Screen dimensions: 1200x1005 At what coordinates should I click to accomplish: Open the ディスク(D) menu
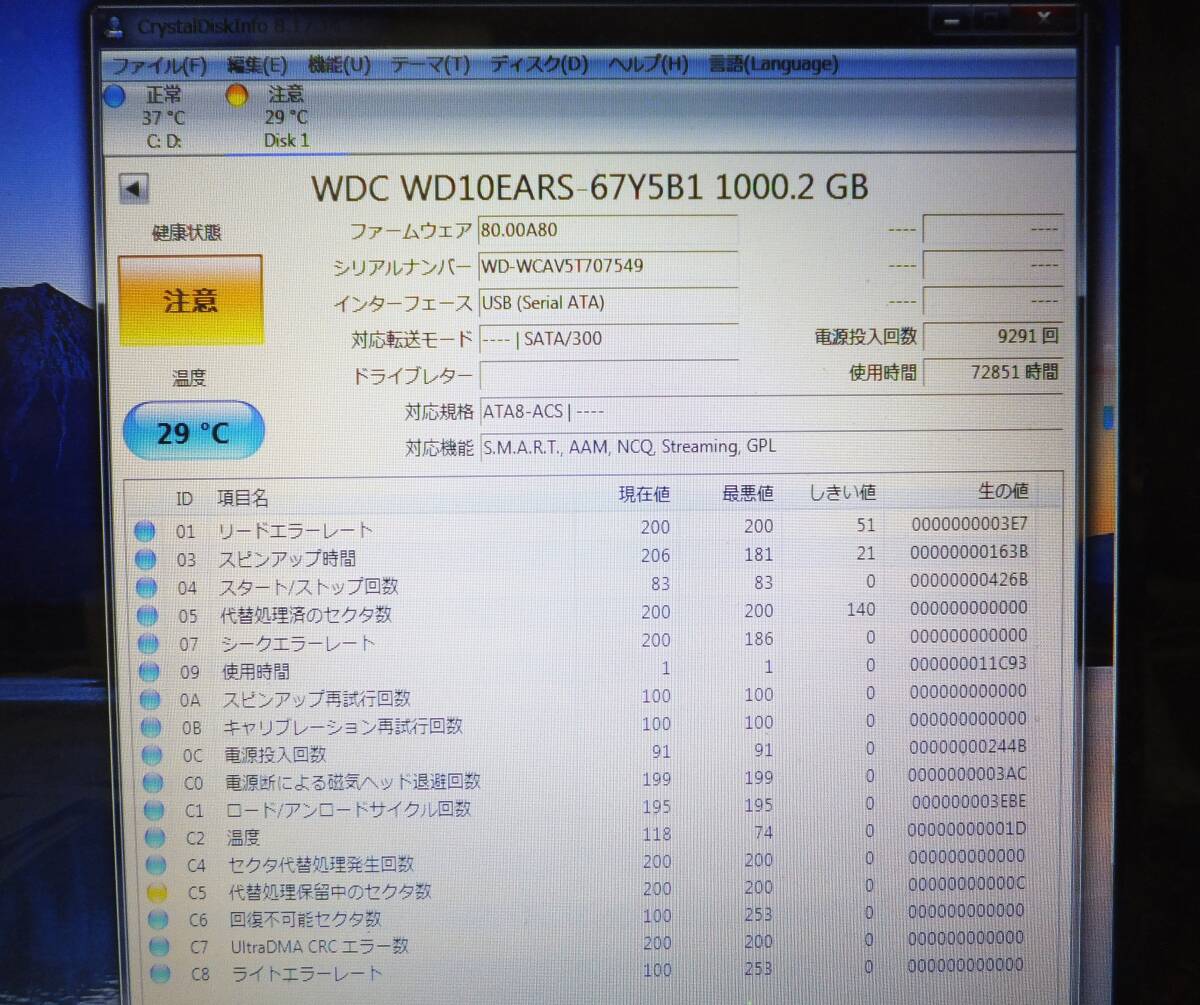point(539,65)
